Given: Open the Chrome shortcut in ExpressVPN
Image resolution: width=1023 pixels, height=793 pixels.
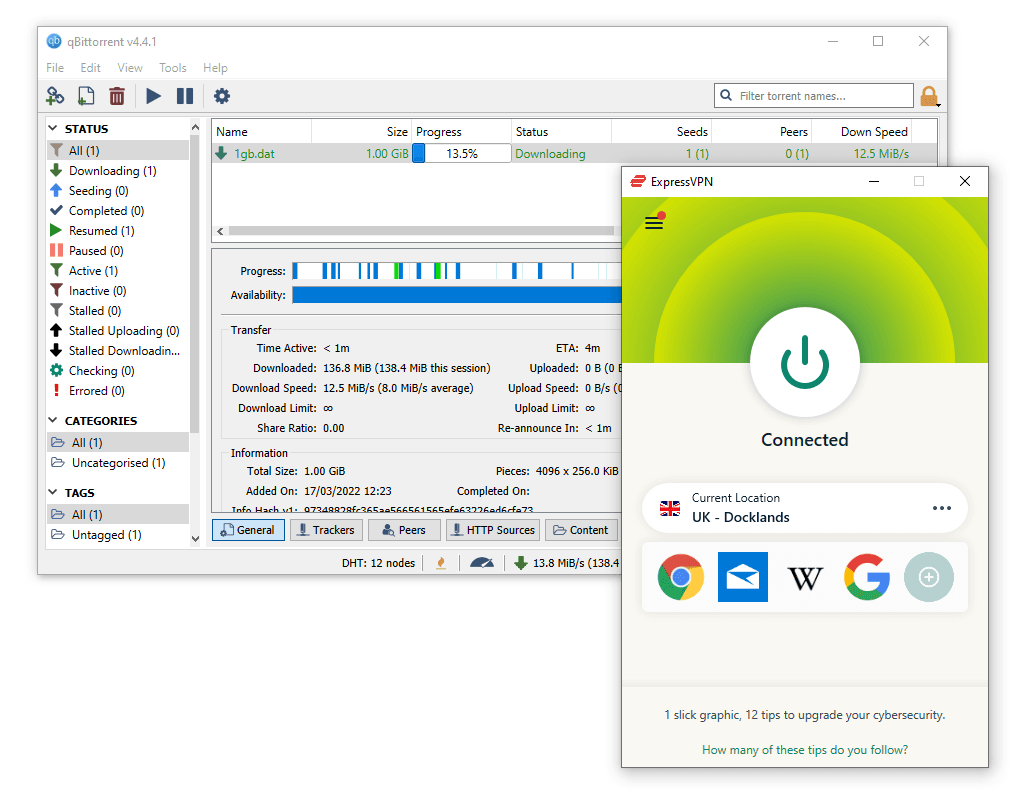Looking at the screenshot, I should tap(680, 577).
